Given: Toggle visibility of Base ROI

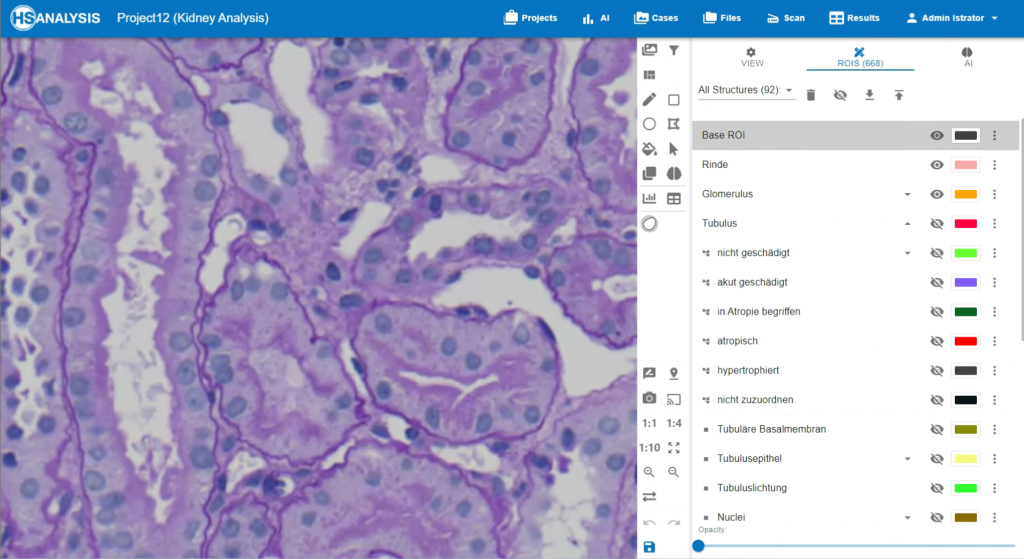Looking at the screenshot, I should pos(937,136).
